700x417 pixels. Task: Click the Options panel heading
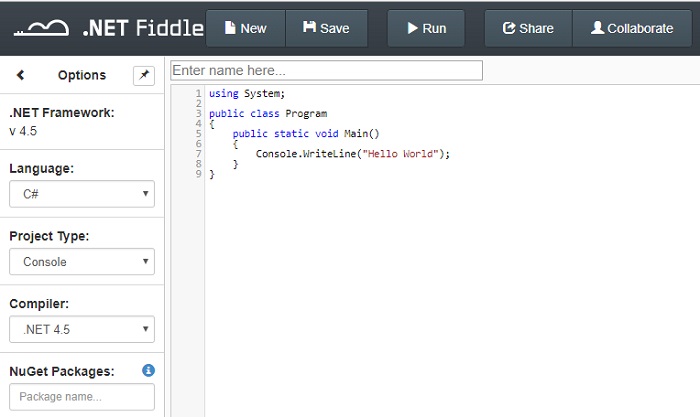point(82,75)
